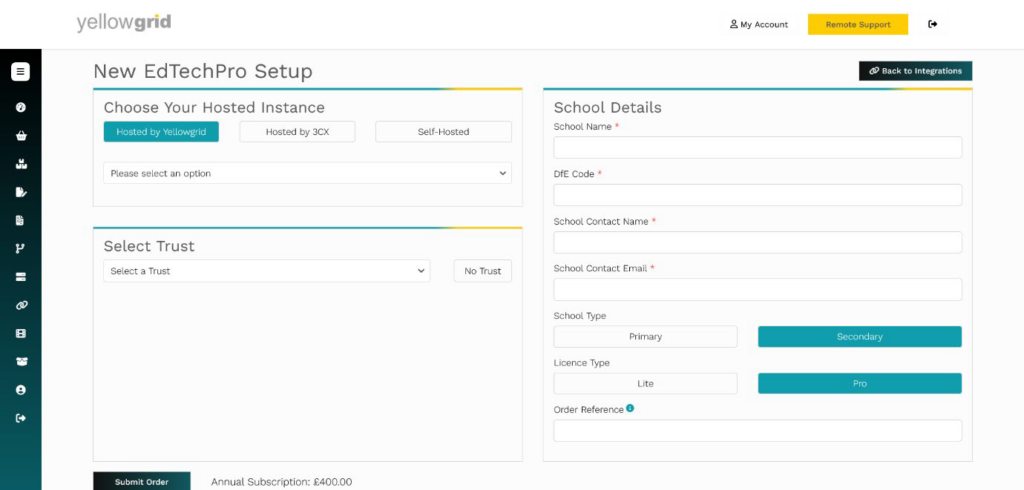
Task: Click the sidebar user profile icon
Action: point(20,389)
